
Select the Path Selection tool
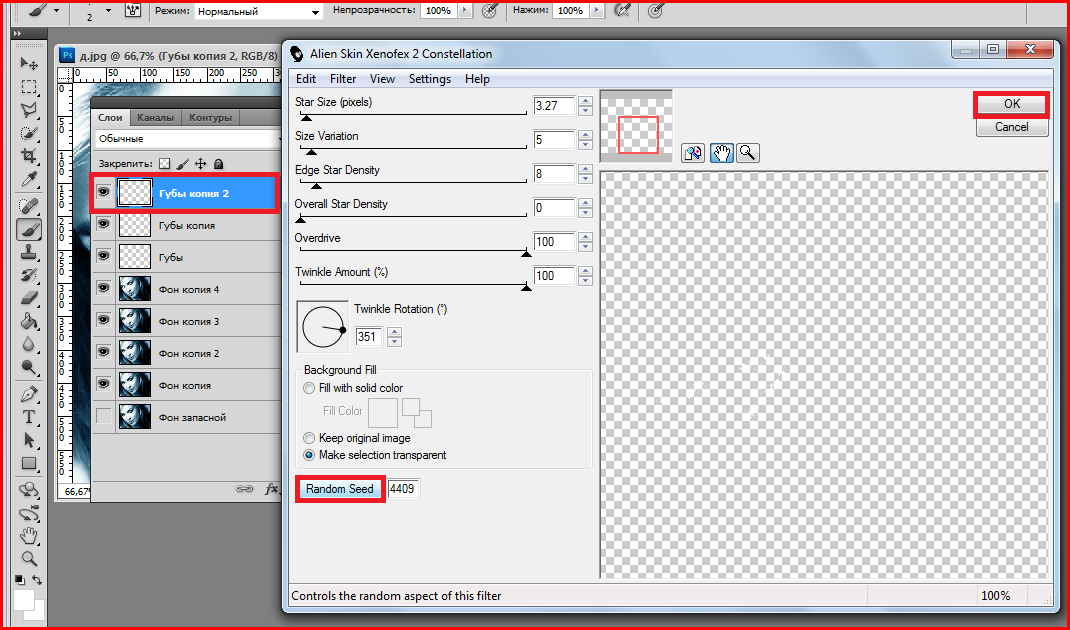pos(29,440)
